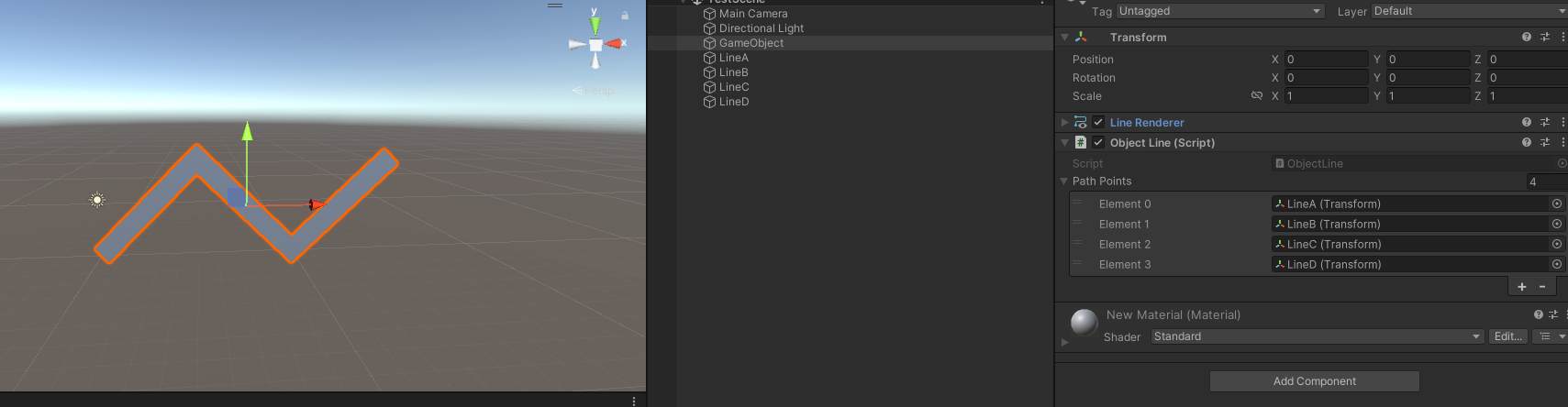Click the red X move arrow handle
Image resolution: width=1568 pixels, height=407 pixels.
pyautogui.click(x=316, y=205)
